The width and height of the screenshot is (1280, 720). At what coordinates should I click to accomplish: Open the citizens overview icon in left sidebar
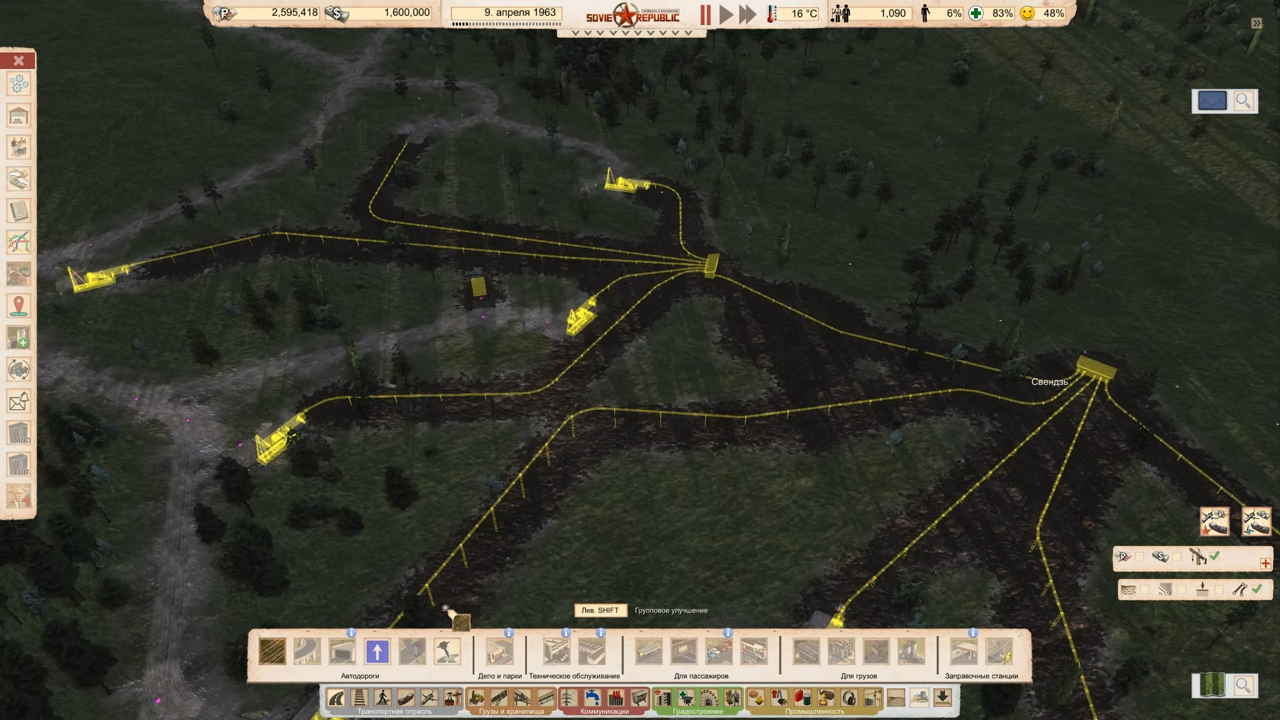pyautogui.click(x=19, y=148)
